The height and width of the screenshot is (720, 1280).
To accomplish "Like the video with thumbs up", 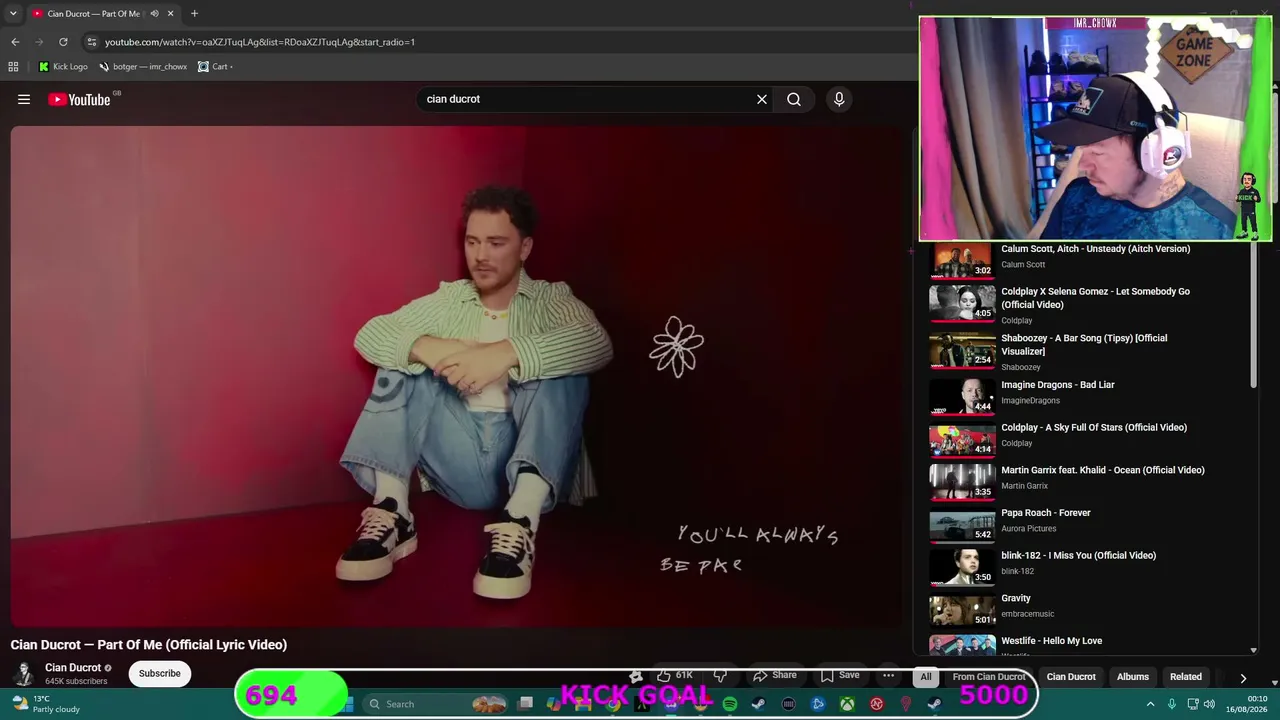I will tap(674, 675).
